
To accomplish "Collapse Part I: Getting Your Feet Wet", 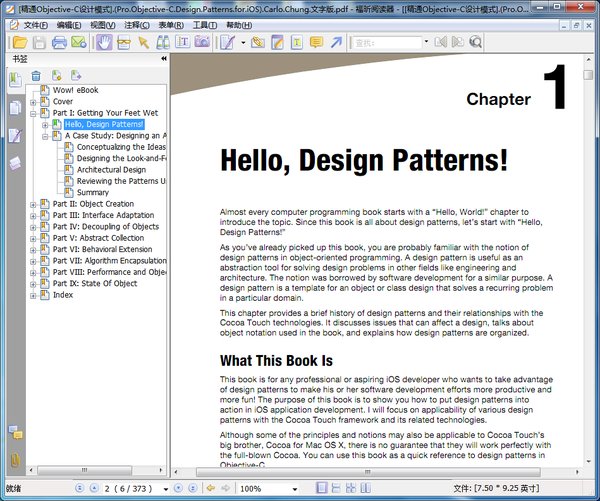I will 33,113.
